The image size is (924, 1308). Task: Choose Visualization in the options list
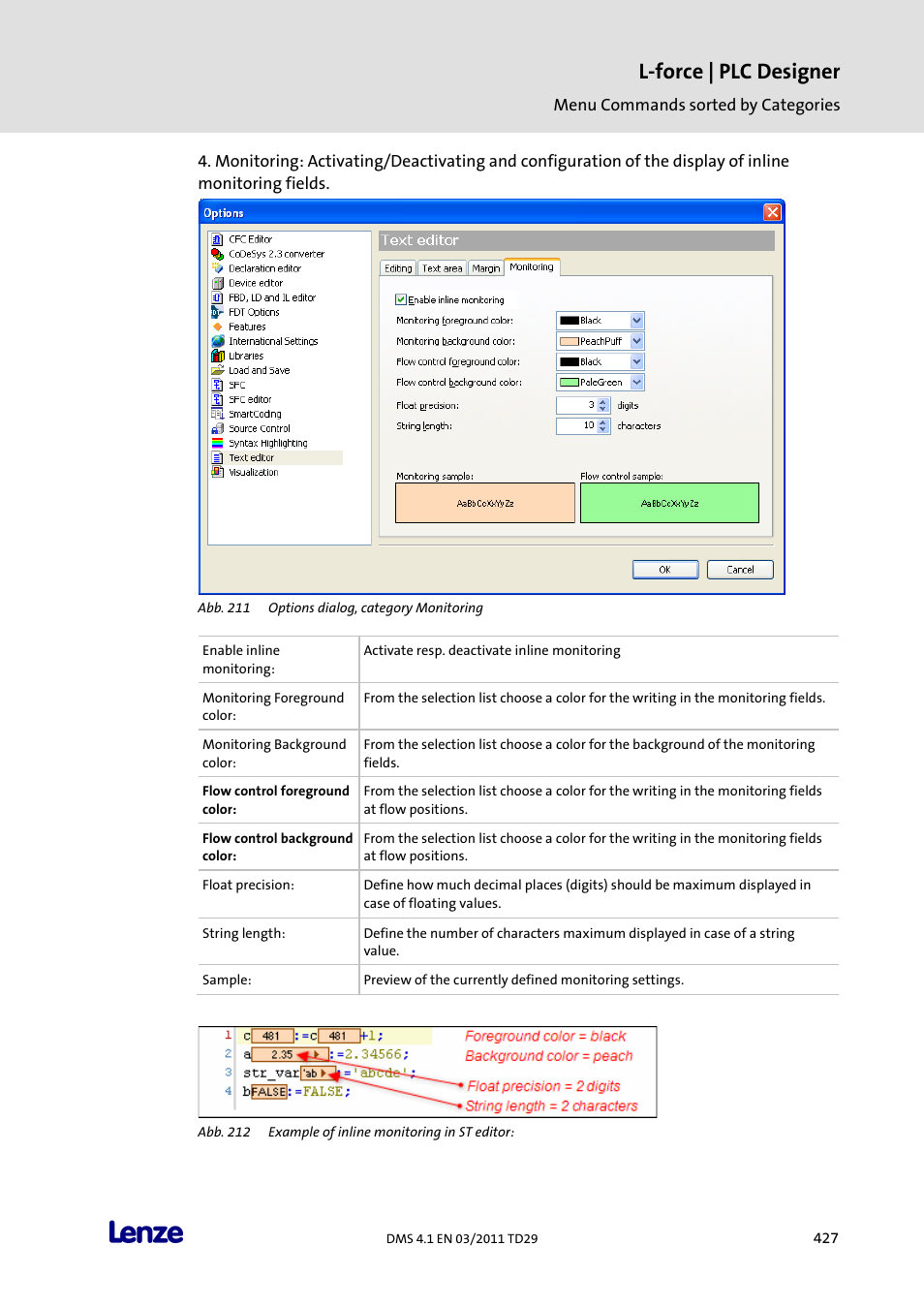point(254,472)
